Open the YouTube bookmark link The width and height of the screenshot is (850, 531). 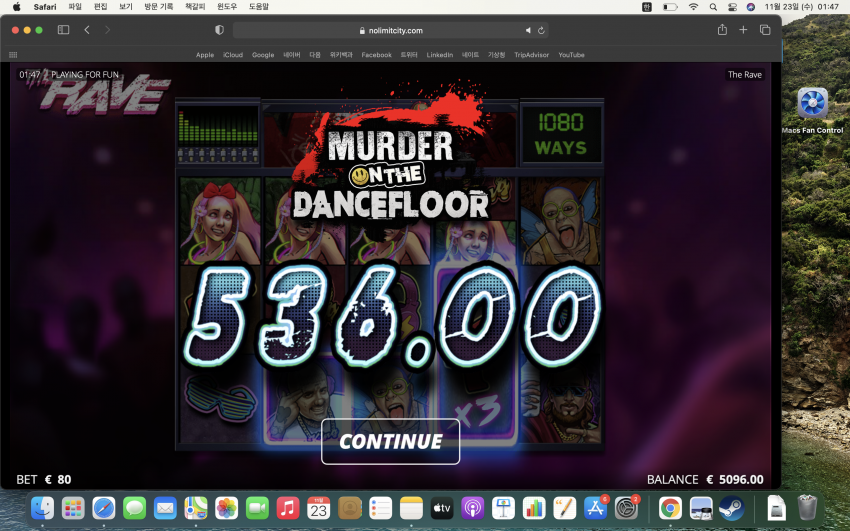tap(571, 55)
